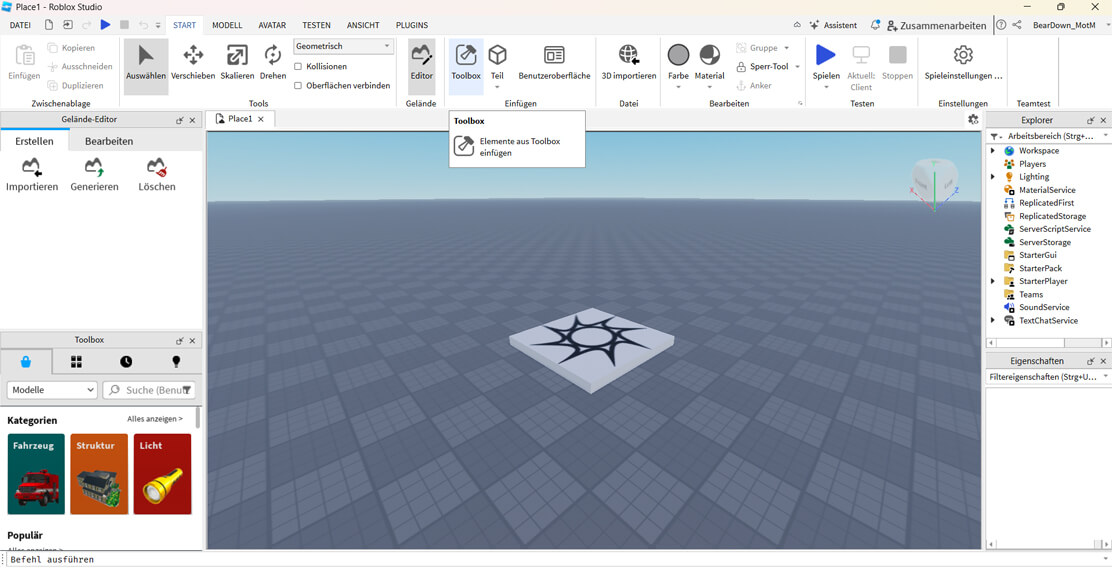
Task: Click Löschen terrain icon
Action: click(157, 175)
